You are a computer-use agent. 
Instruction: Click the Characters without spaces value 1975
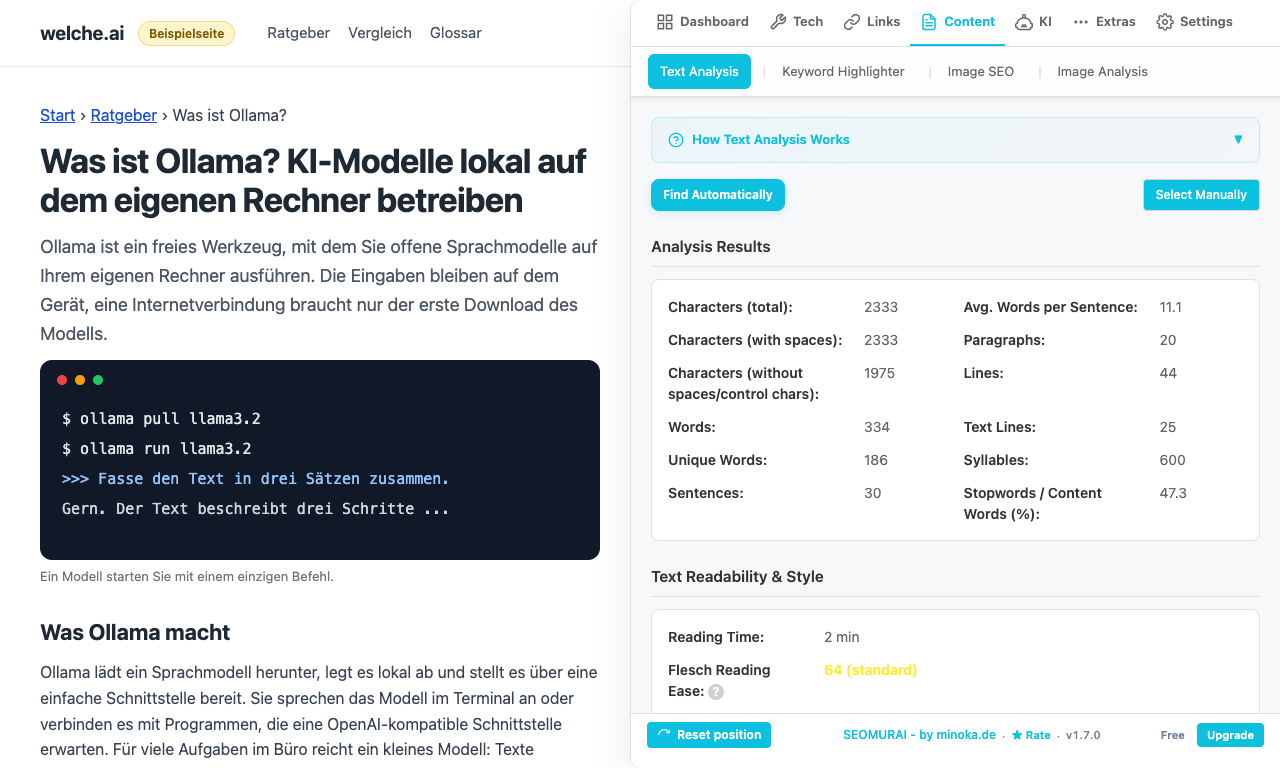click(879, 373)
